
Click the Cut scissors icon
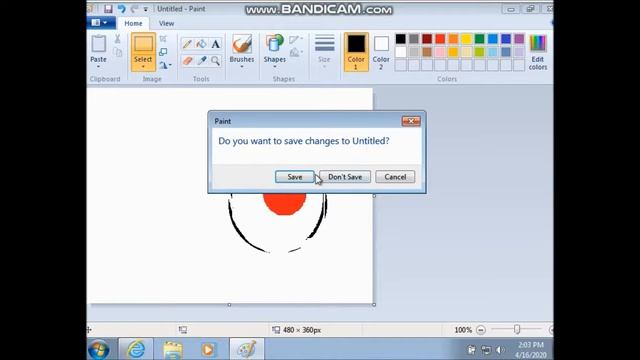point(118,39)
